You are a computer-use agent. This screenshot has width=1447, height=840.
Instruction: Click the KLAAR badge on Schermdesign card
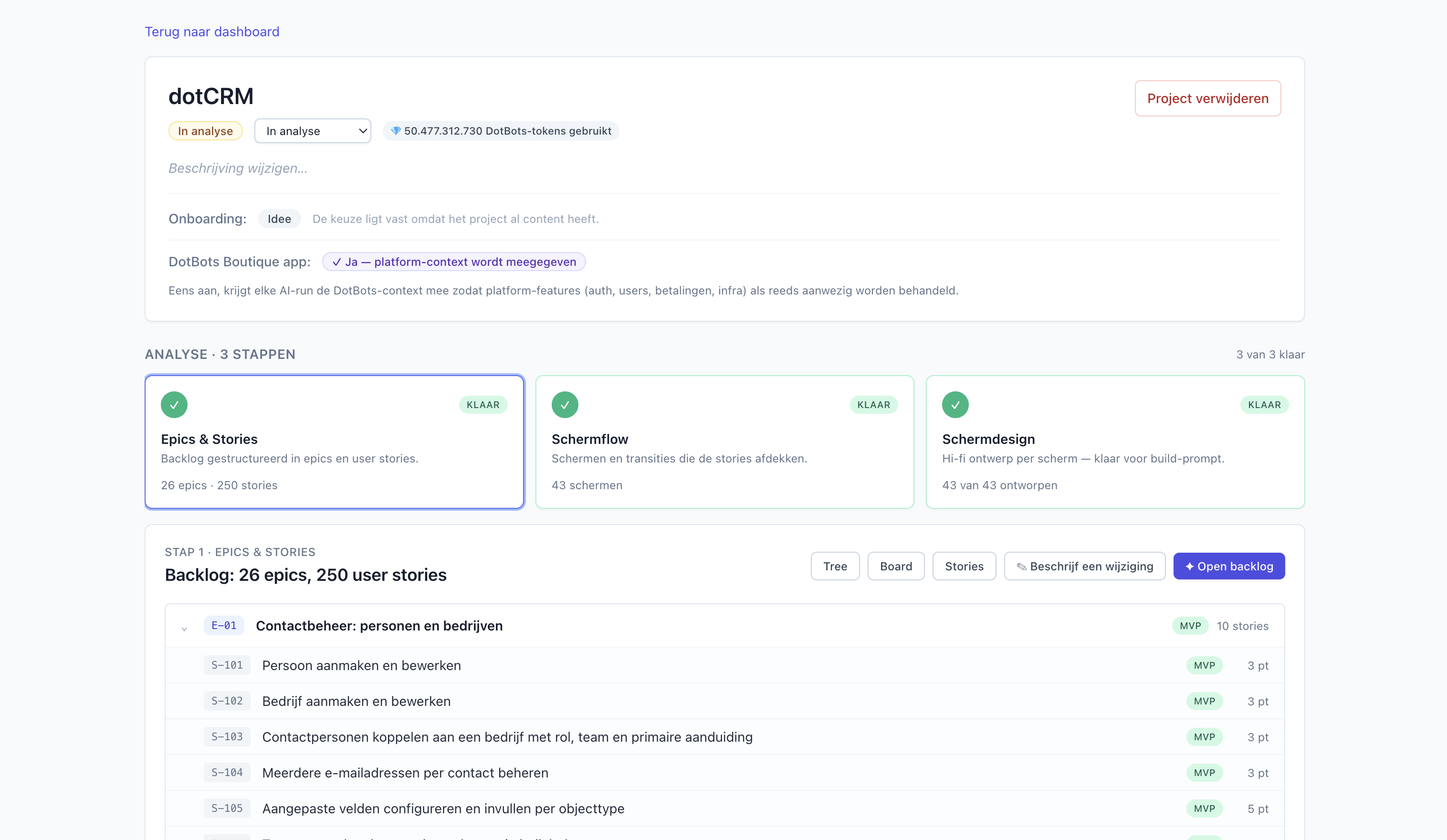1264,405
